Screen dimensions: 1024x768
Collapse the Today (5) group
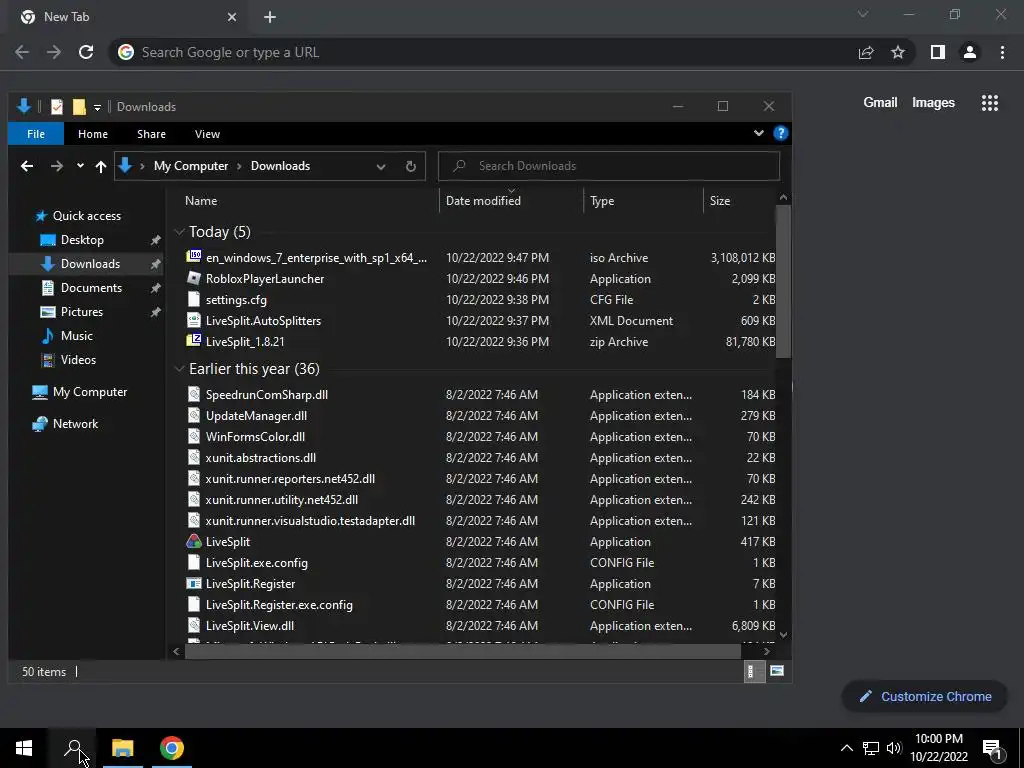180,232
